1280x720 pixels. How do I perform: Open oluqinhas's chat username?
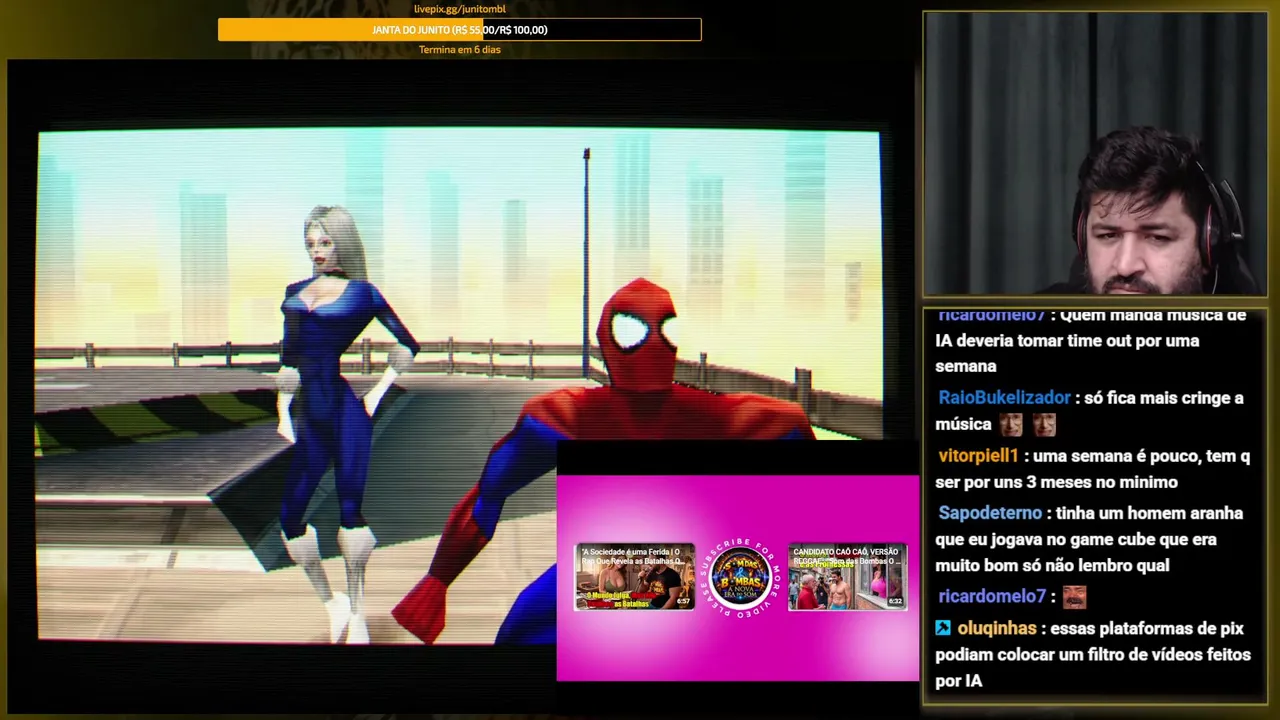tap(997, 629)
